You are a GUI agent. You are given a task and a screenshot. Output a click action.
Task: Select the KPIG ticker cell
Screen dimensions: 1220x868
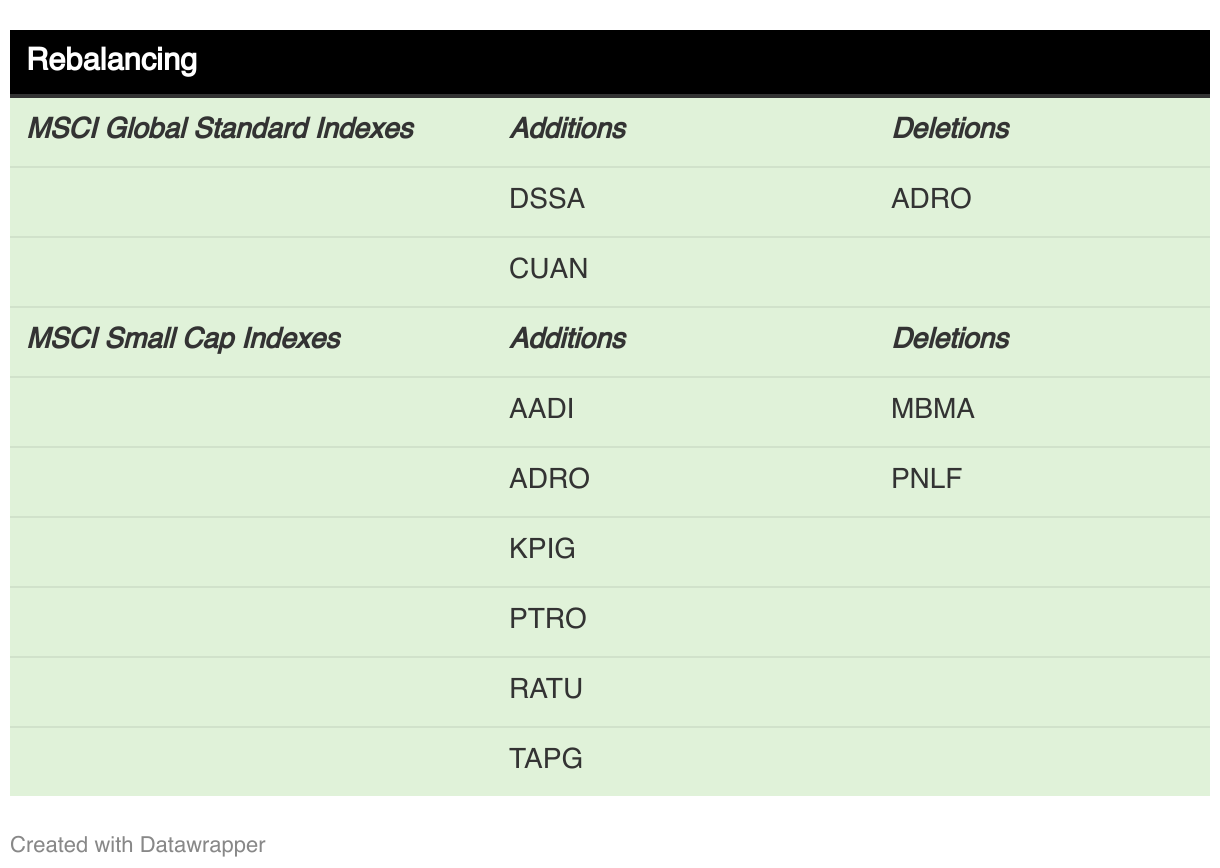pos(542,549)
